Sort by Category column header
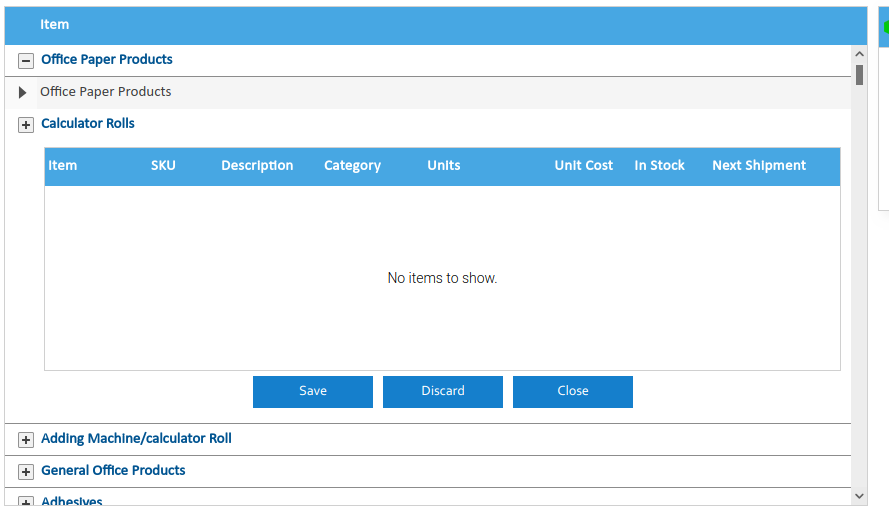 tap(352, 166)
